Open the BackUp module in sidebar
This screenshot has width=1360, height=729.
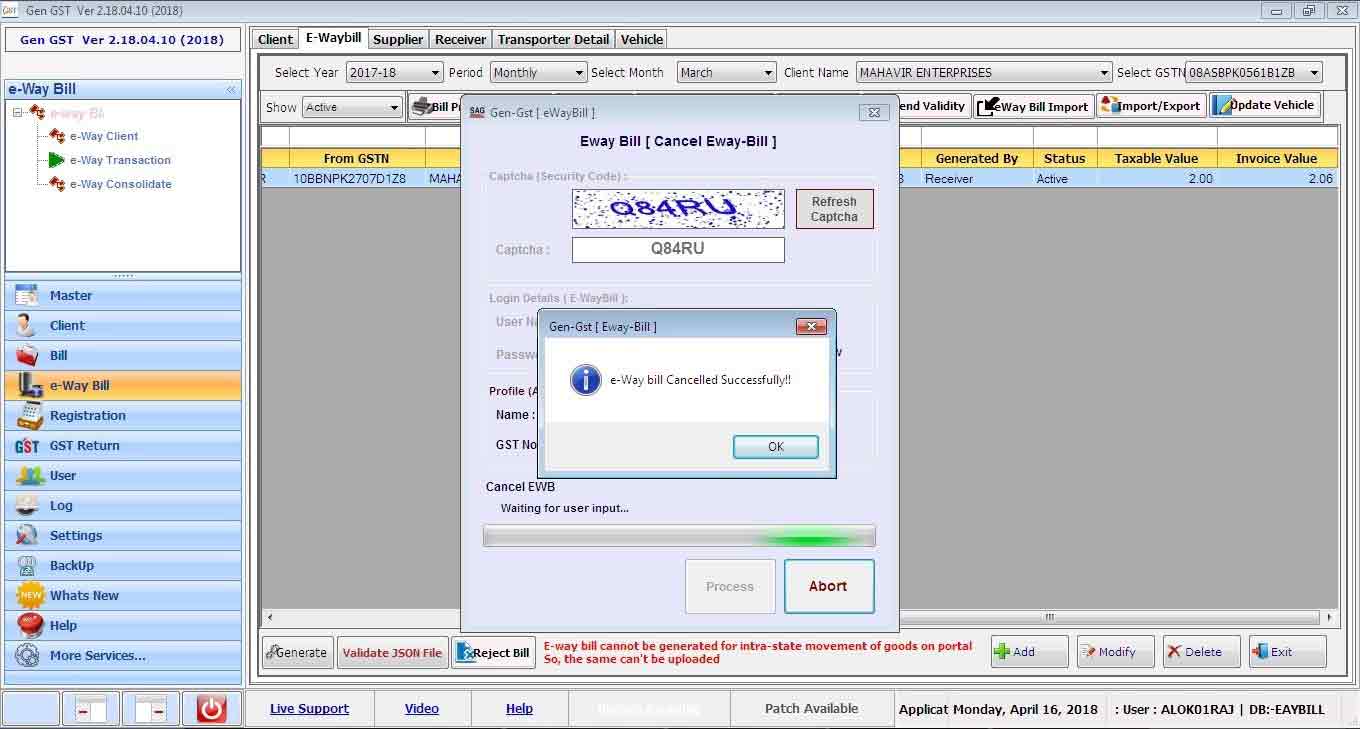click(71, 566)
